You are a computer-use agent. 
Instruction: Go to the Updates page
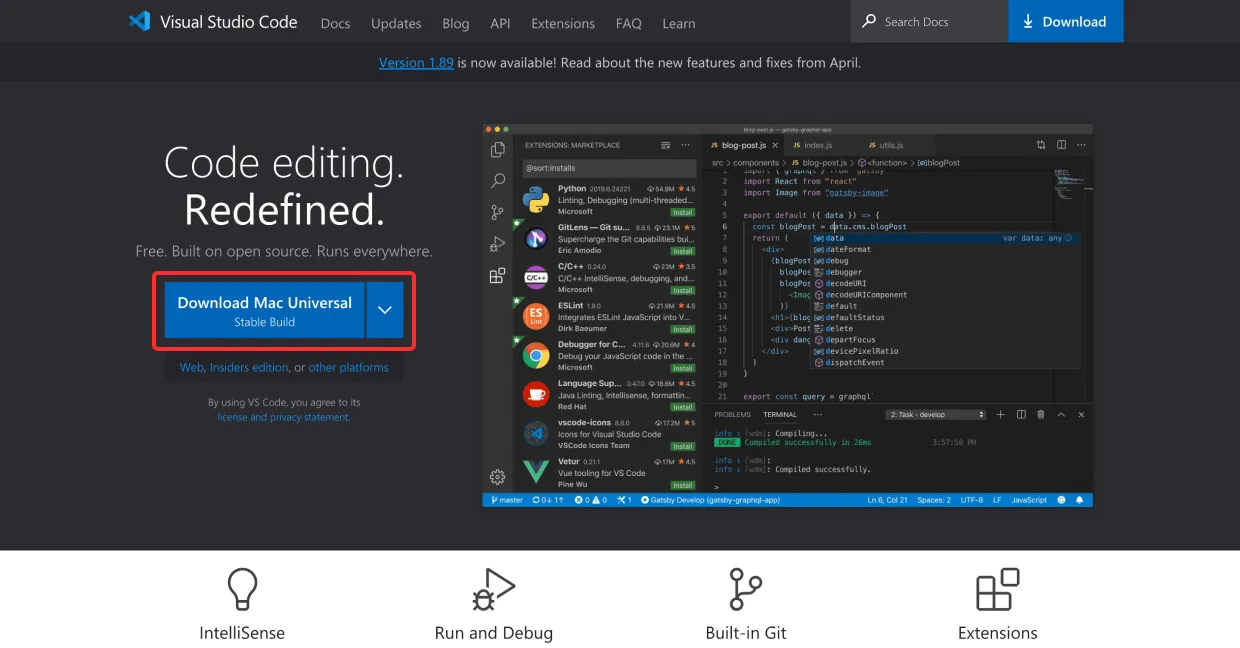(x=396, y=23)
